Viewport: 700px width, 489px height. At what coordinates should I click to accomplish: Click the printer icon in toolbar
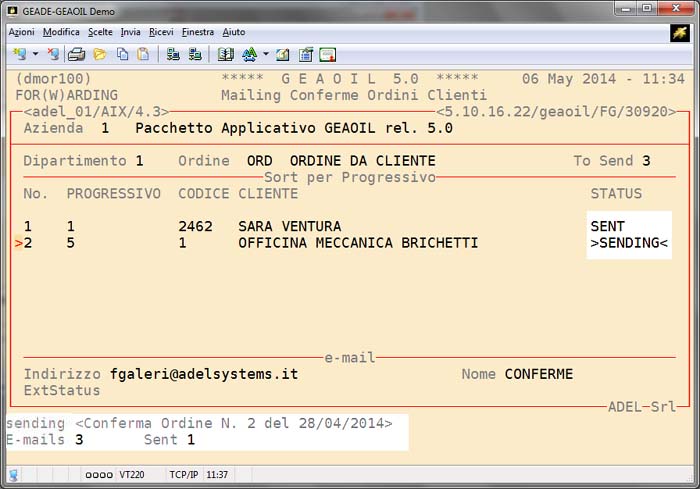[x=76, y=54]
